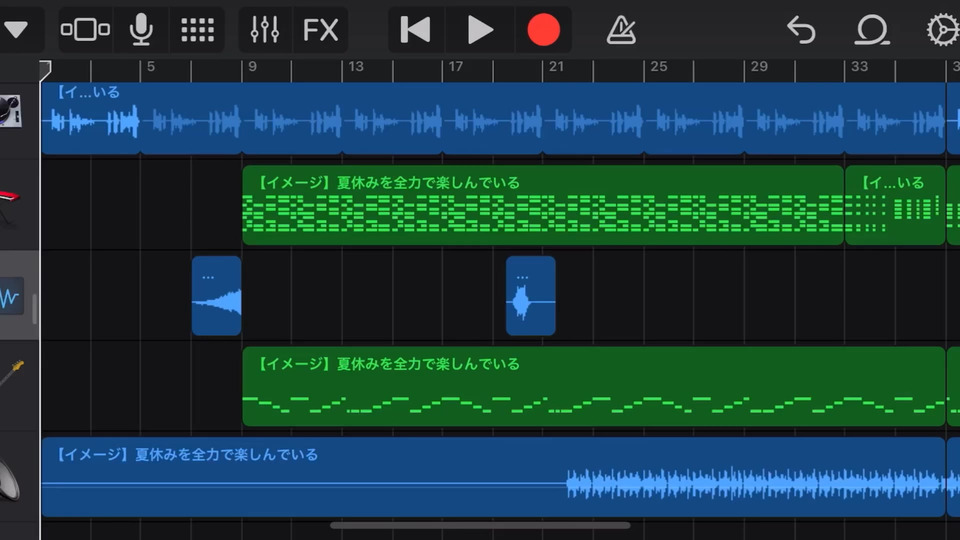
Task: Select the short green 【イ…いる region at bar 33
Action: pyautogui.click(x=895, y=205)
